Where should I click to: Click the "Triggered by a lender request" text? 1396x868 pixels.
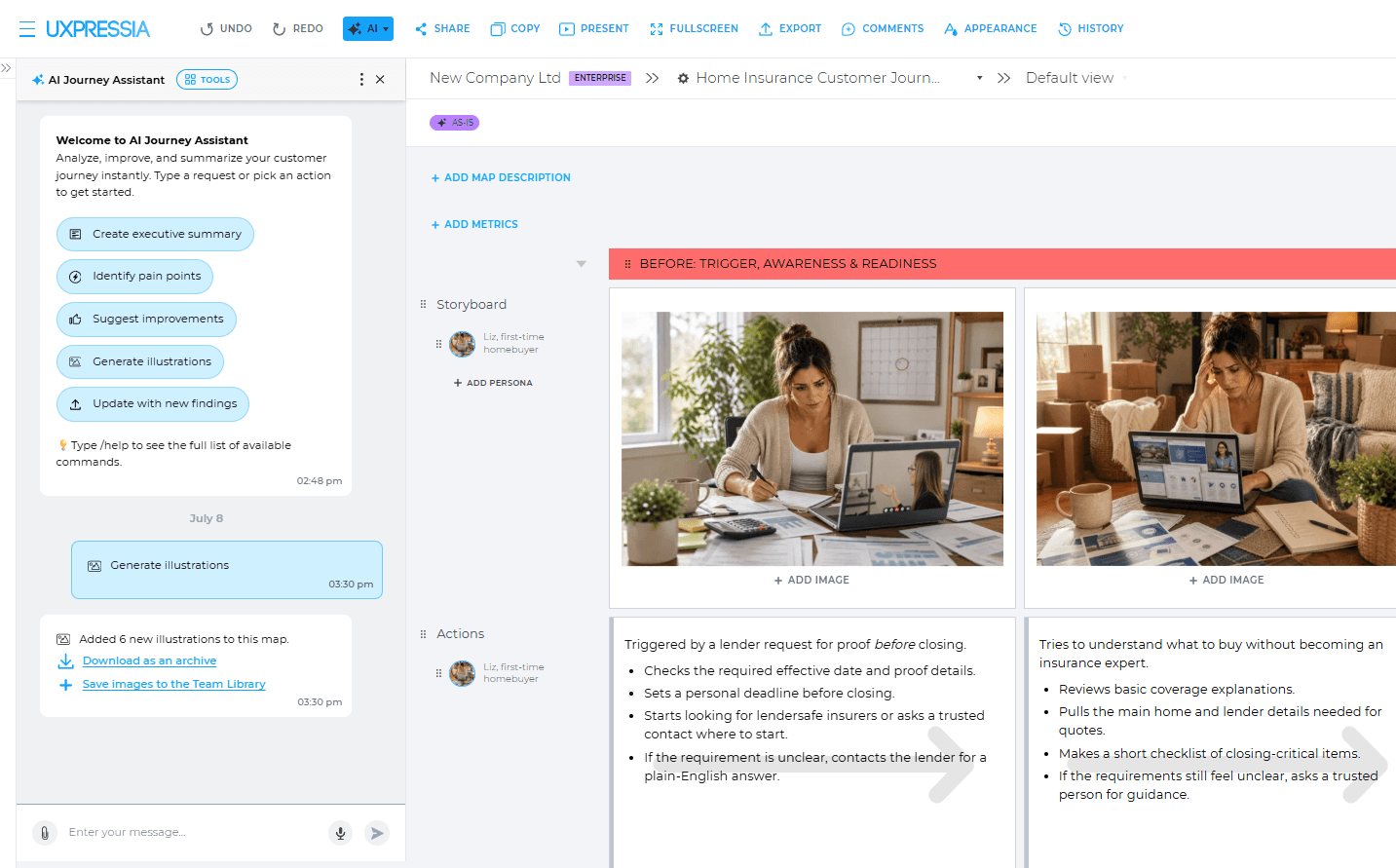795,645
